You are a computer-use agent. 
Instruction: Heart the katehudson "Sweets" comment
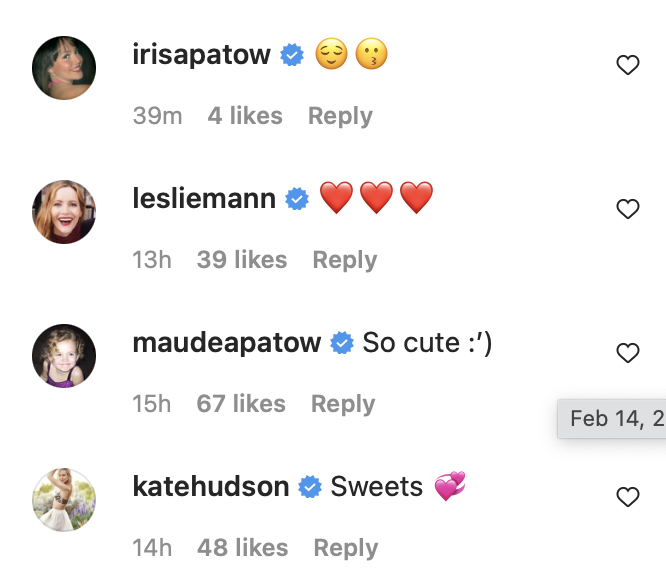pyautogui.click(x=627, y=497)
